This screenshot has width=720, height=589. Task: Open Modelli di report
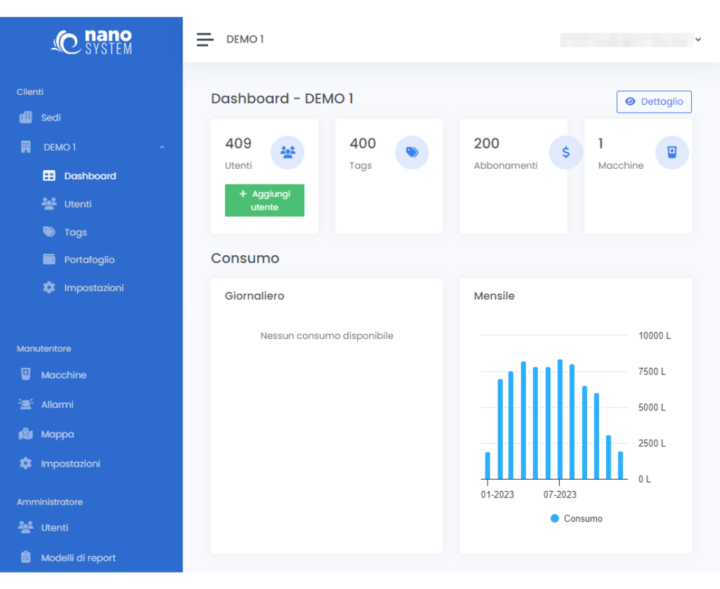coord(78,558)
